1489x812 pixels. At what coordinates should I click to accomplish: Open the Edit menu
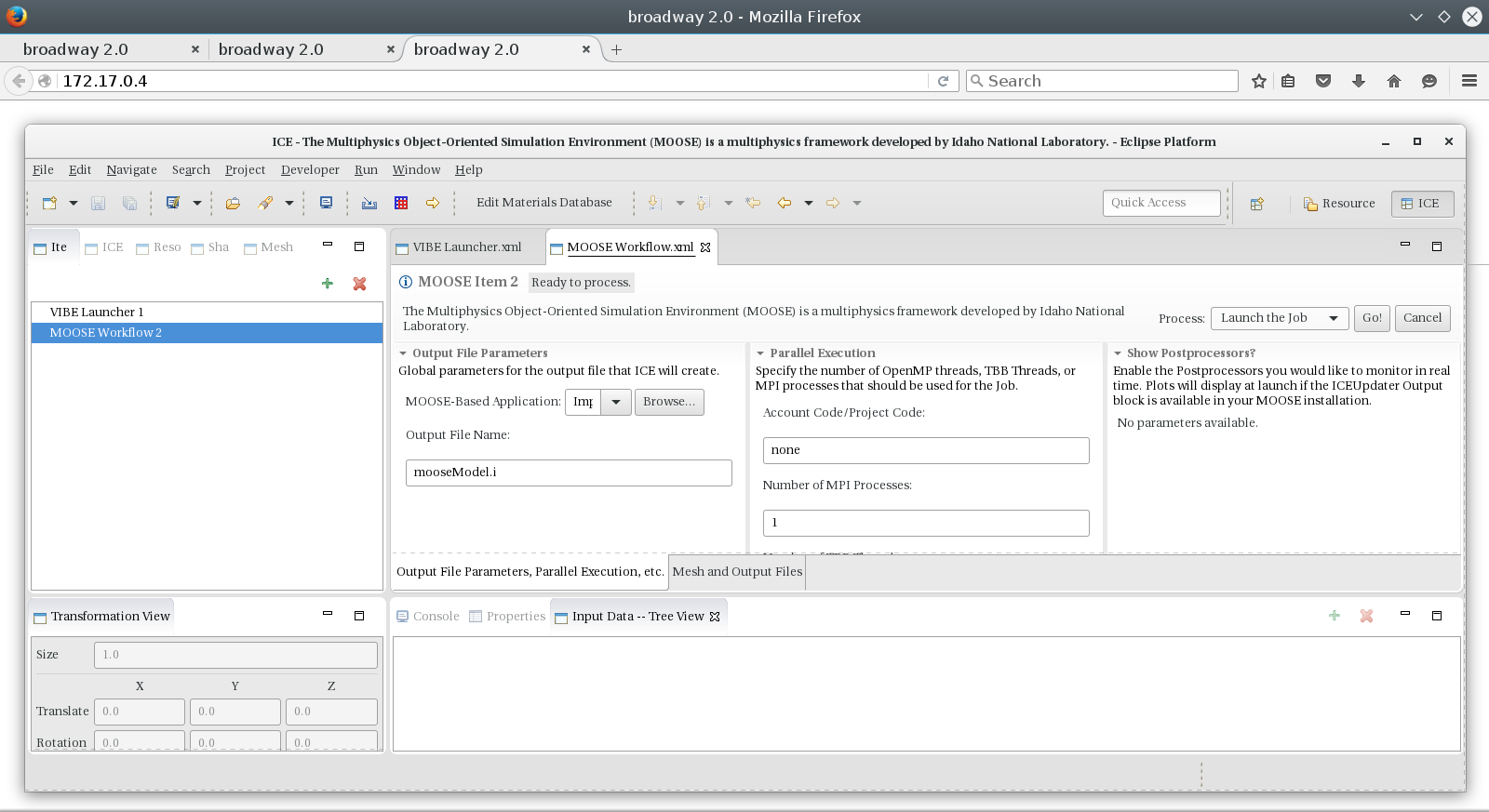point(80,170)
